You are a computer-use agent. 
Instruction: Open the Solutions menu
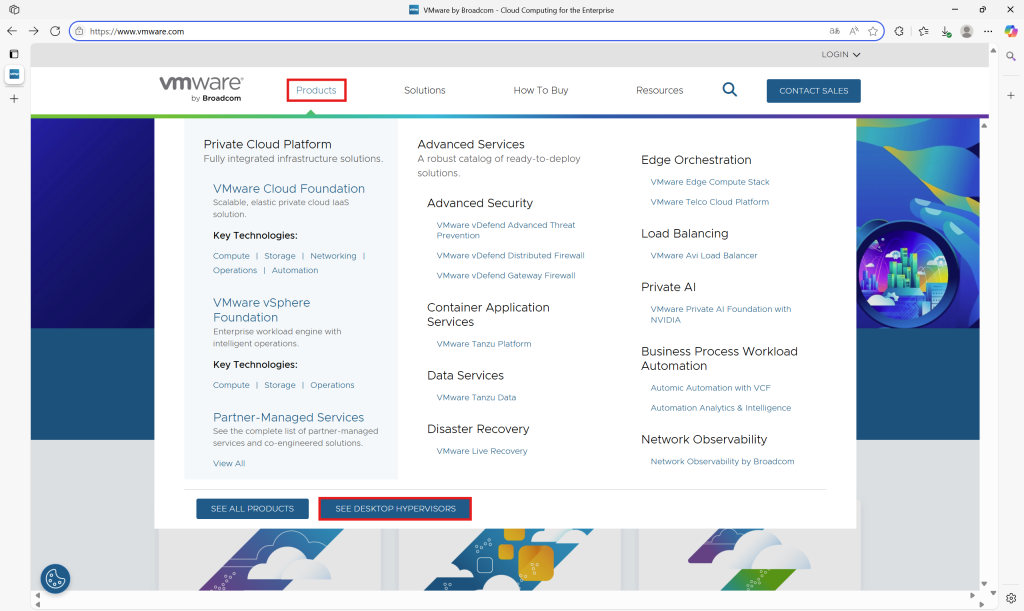(424, 90)
